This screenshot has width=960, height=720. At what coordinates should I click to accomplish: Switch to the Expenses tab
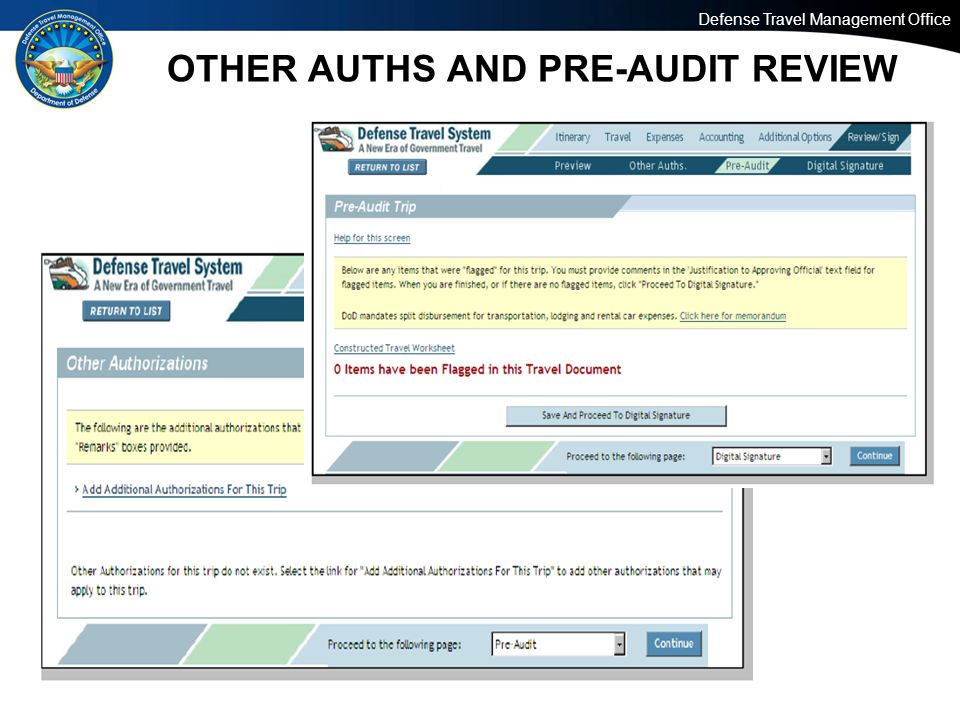(x=664, y=137)
